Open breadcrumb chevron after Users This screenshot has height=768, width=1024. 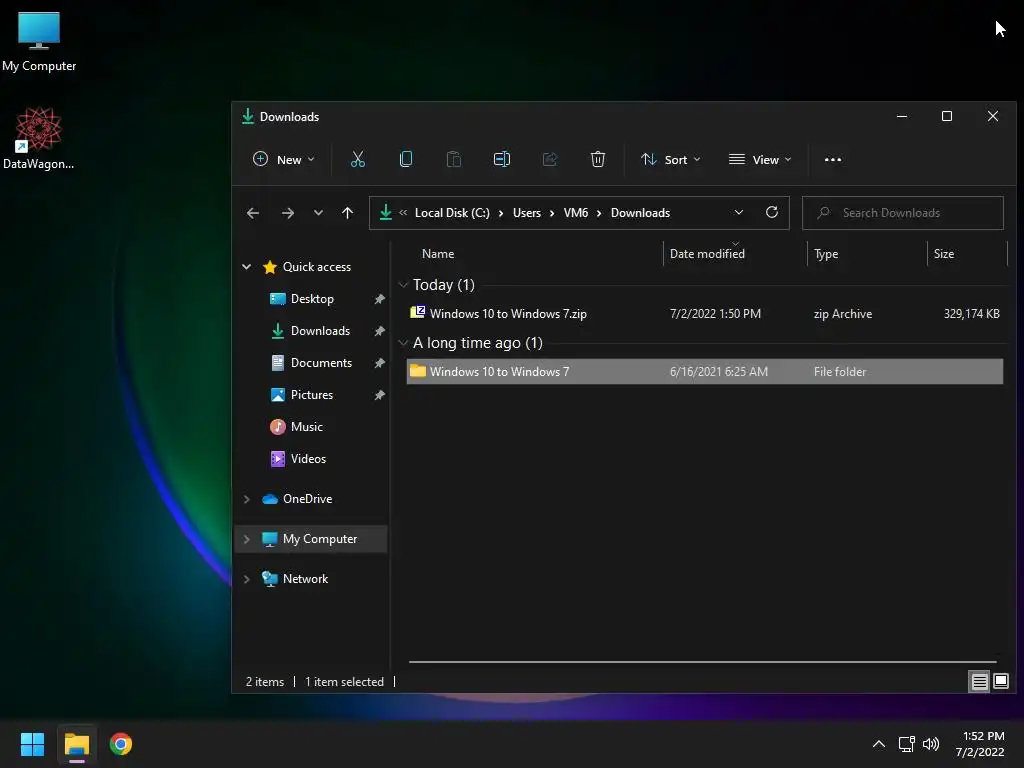[552, 213]
